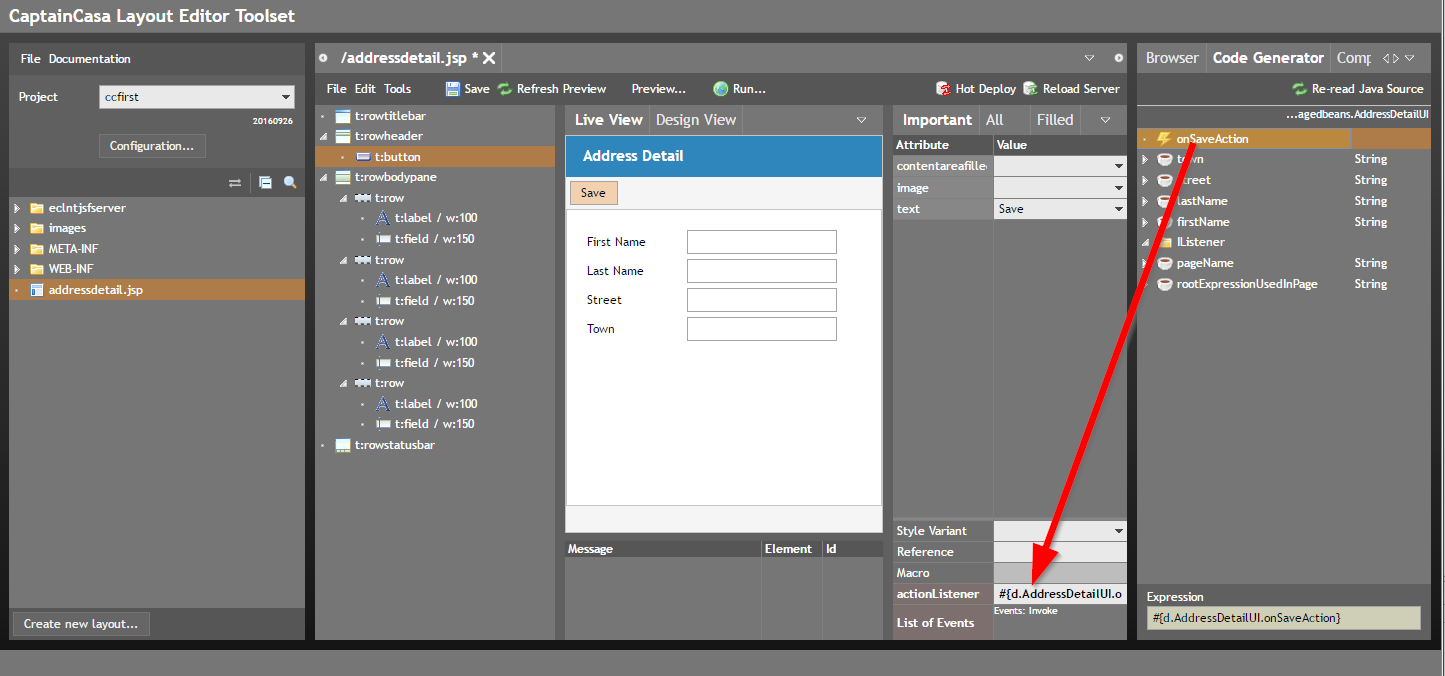
Task: Switch to the Browser tab
Action: [1172, 58]
